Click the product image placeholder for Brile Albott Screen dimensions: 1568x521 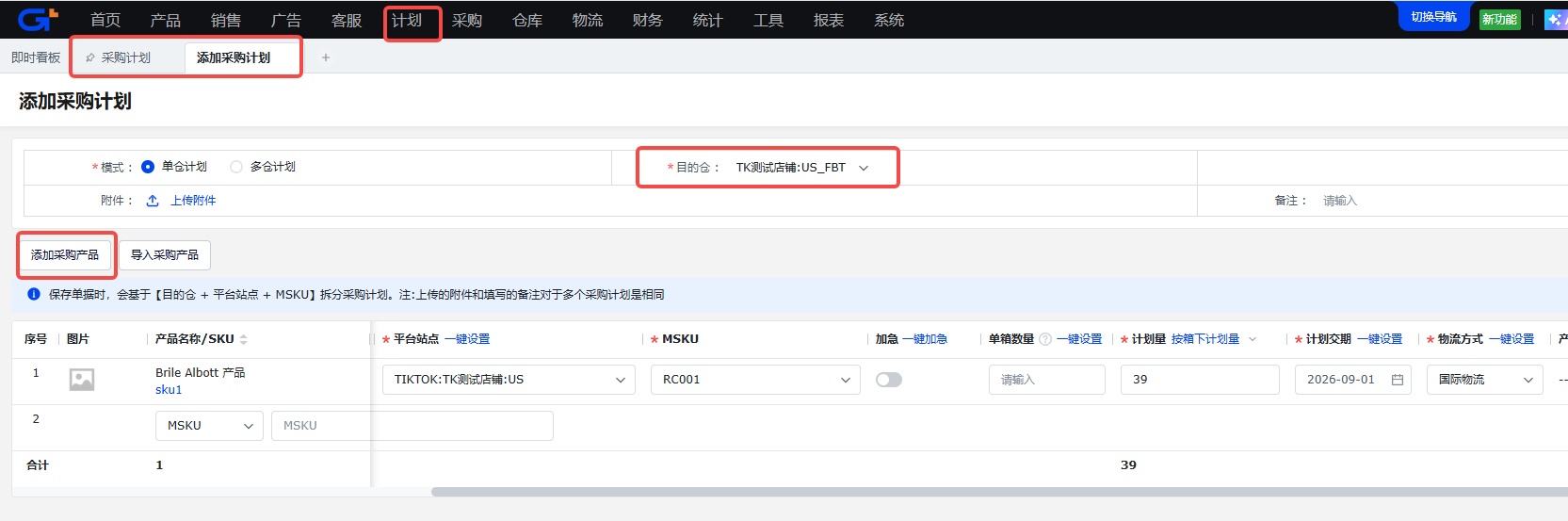click(82, 380)
